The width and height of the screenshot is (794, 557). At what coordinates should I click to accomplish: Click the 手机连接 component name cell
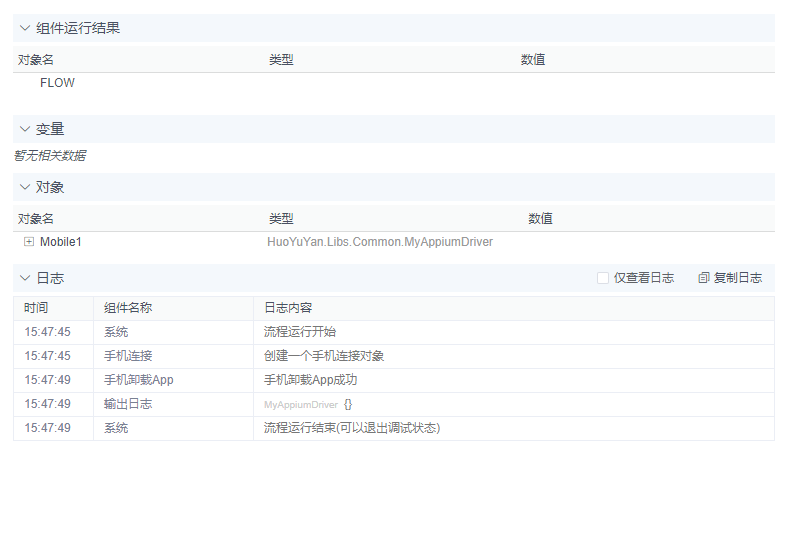tap(173, 356)
